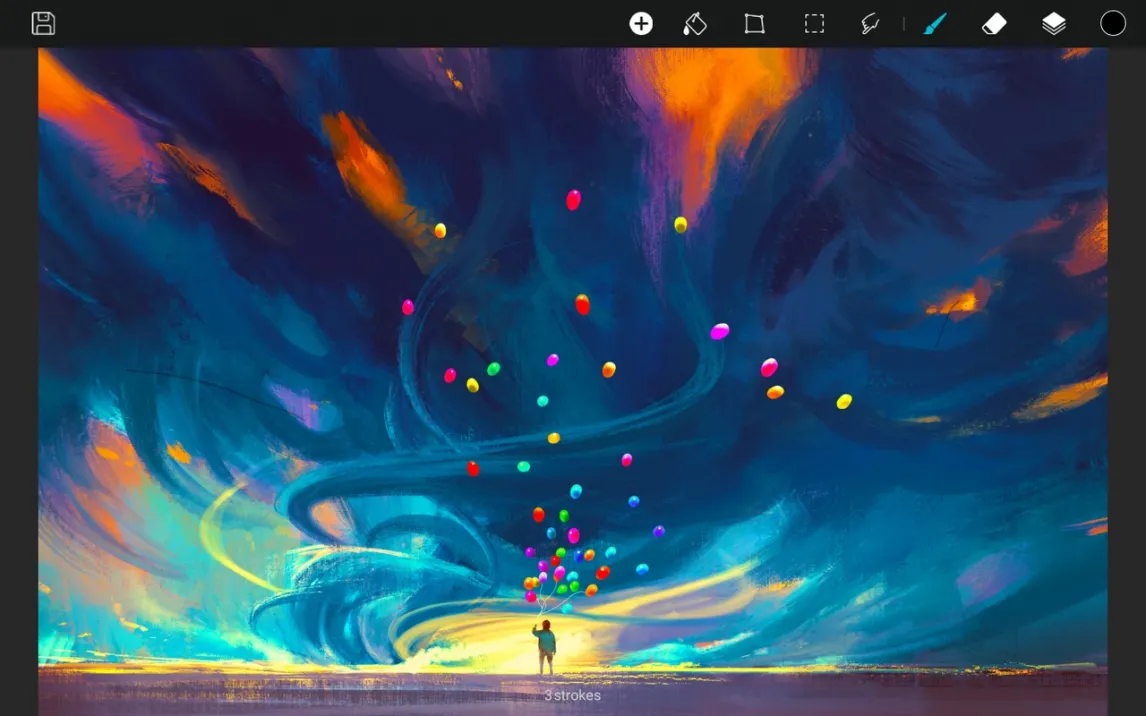Click the large magenta balloon right of center

point(720,331)
